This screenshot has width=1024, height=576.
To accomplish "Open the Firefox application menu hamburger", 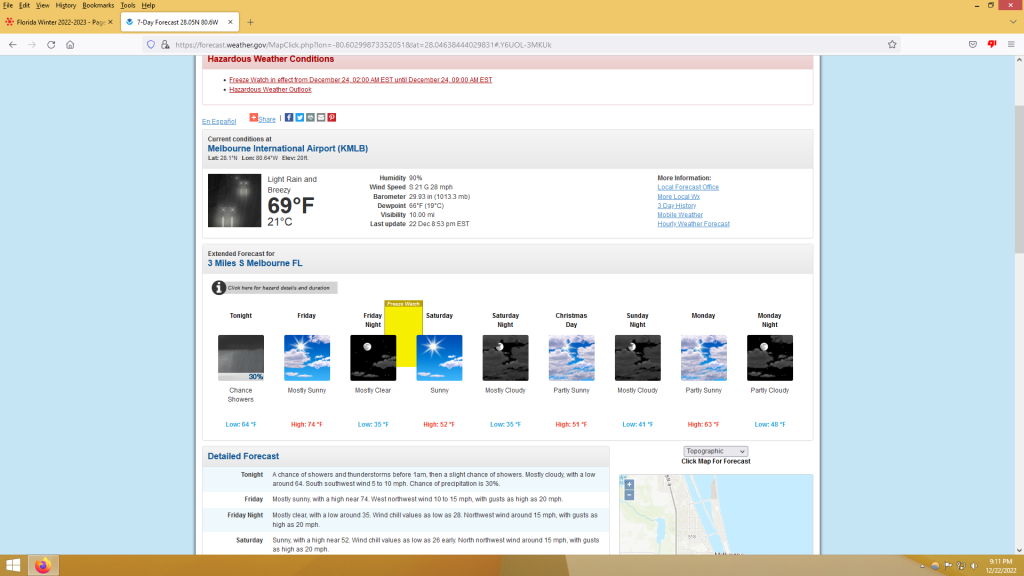I will coord(1011,44).
